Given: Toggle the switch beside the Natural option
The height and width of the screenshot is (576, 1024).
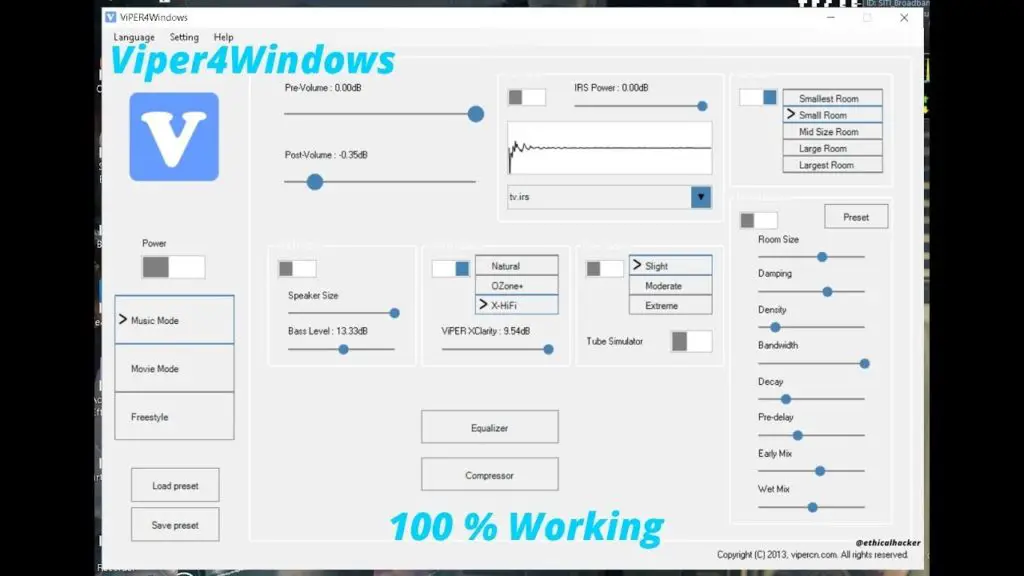Looking at the screenshot, I should (451, 268).
